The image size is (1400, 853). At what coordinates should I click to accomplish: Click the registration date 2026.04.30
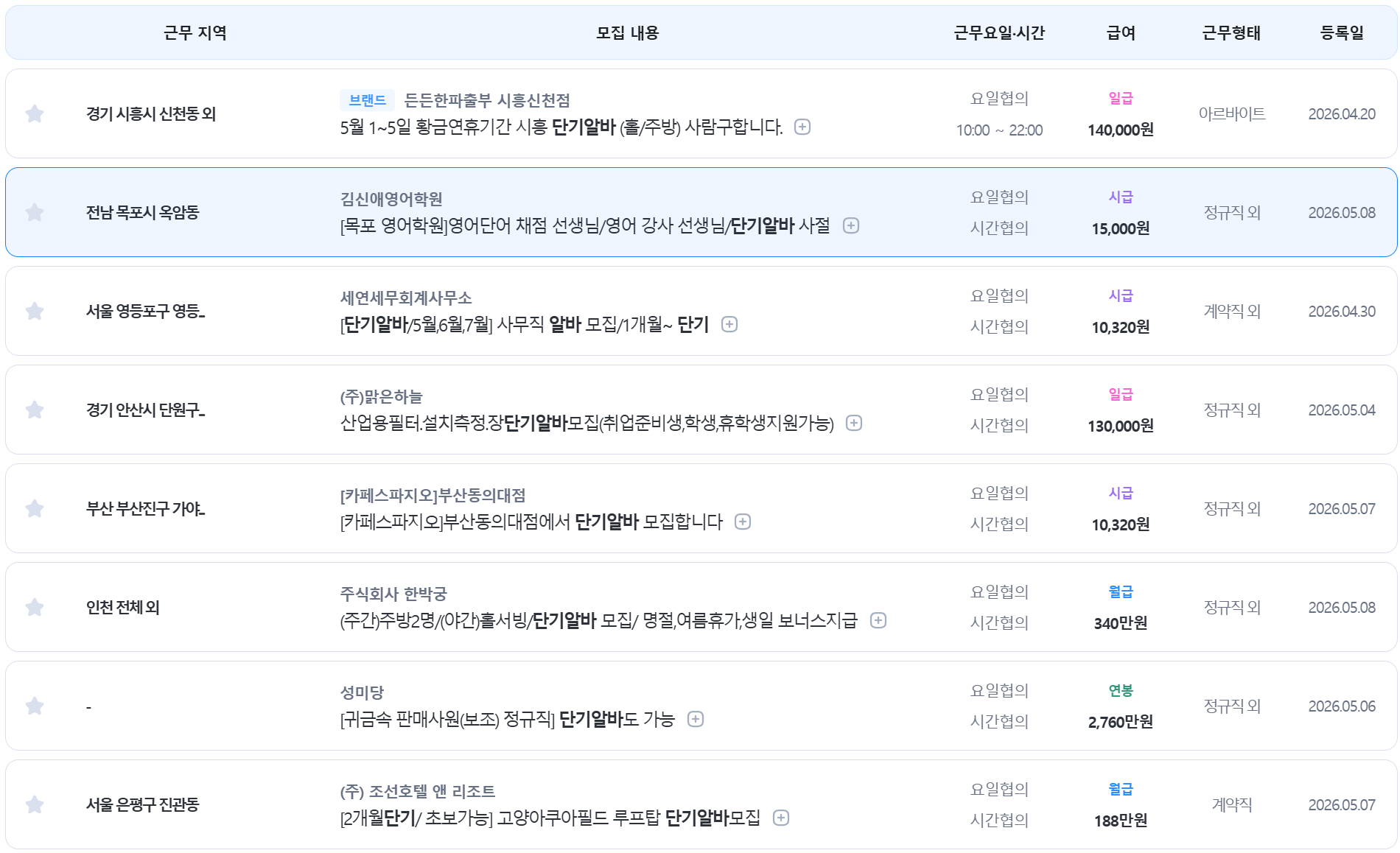(x=1342, y=311)
